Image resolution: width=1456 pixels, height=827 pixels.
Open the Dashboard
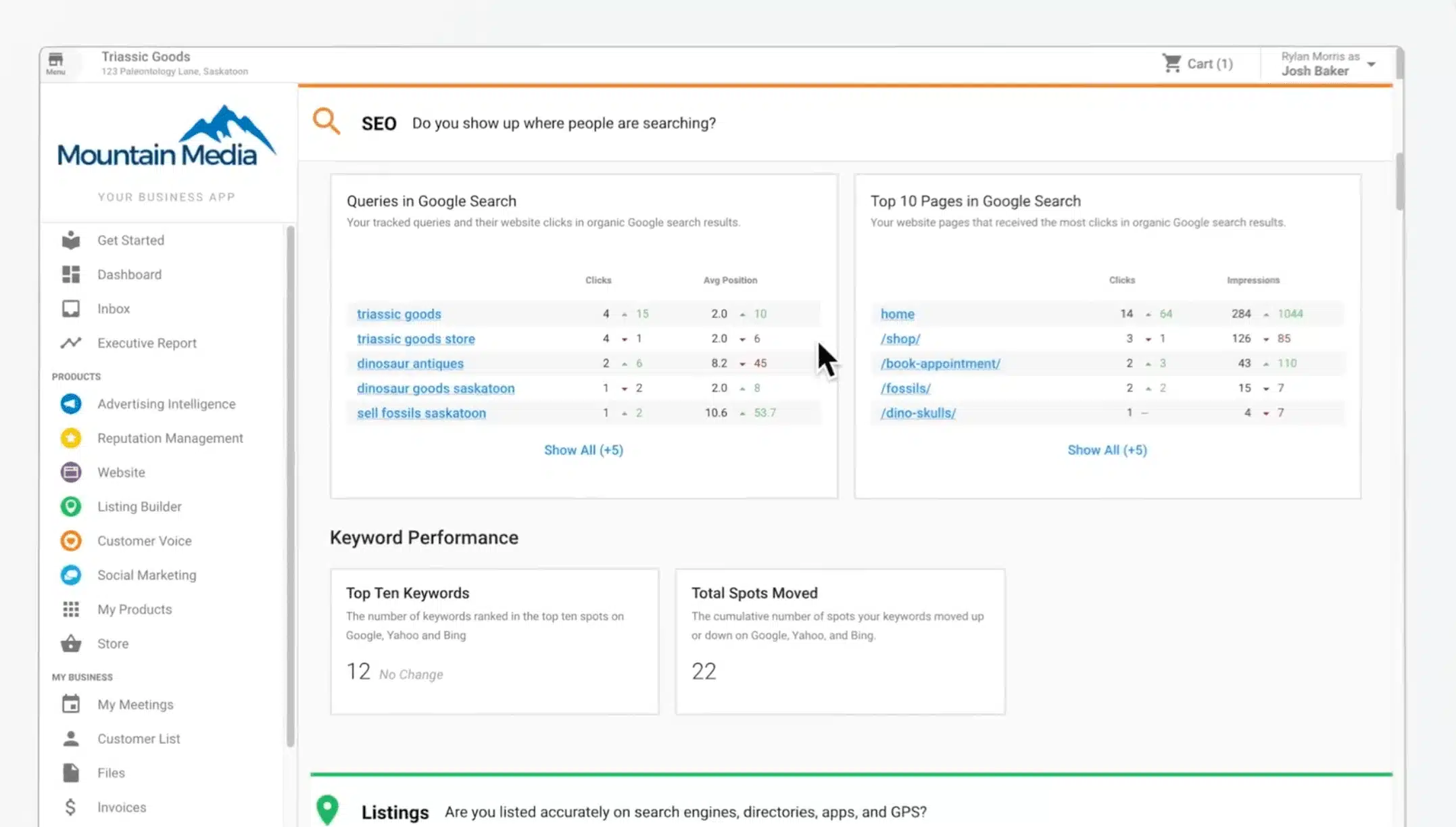coord(130,274)
